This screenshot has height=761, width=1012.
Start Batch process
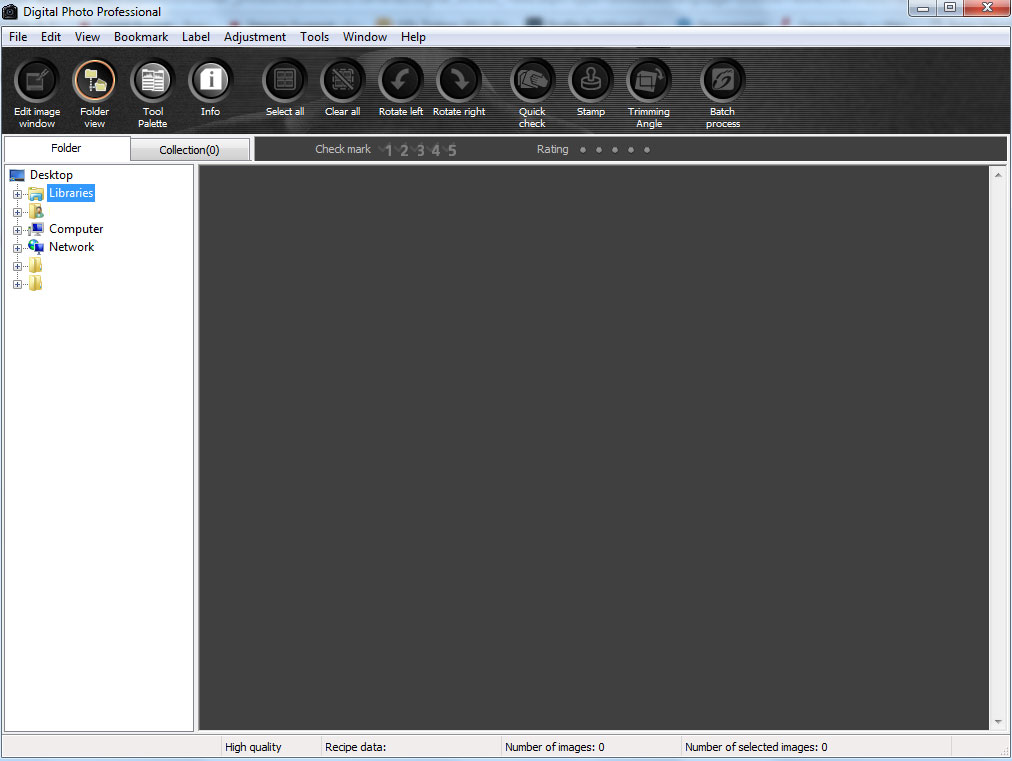(x=722, y=82)
